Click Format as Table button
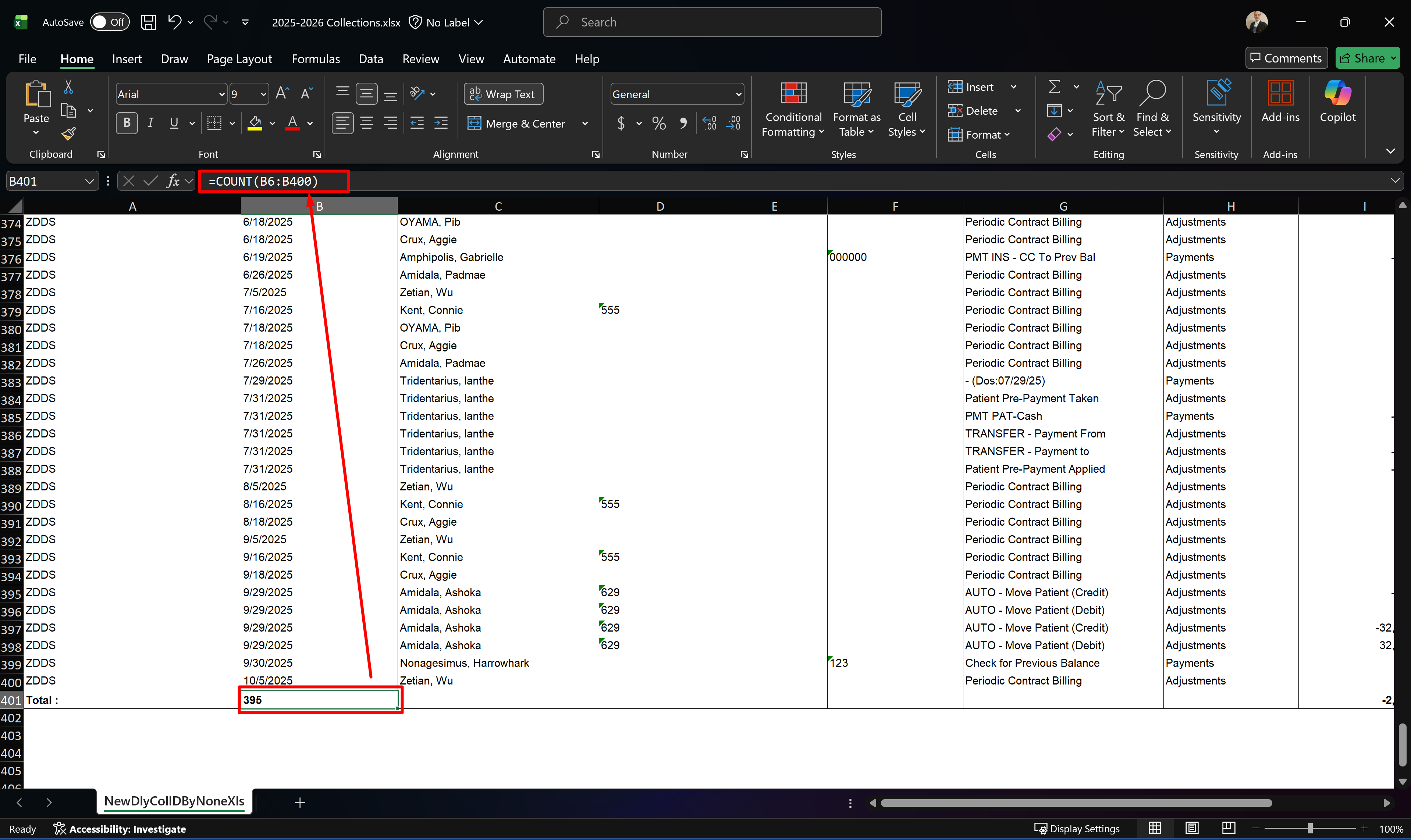1411x840 pixels. point(856,109)
